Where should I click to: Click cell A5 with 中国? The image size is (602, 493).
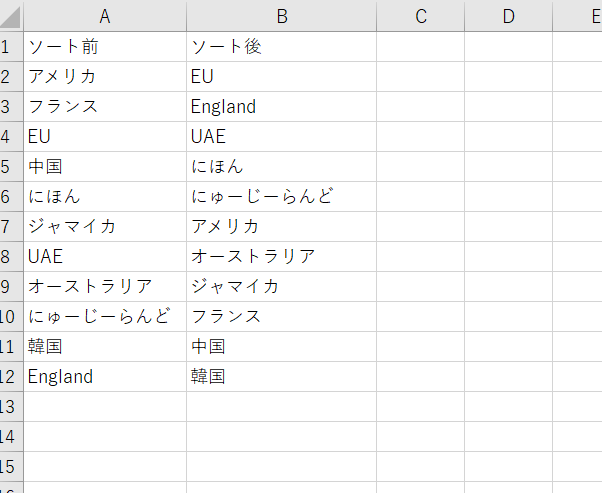point(105,166)
